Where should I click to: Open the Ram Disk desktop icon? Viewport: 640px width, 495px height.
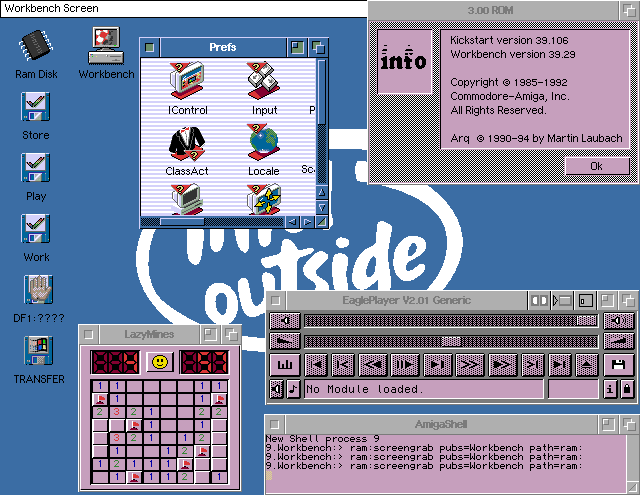[x=36, y=46]
